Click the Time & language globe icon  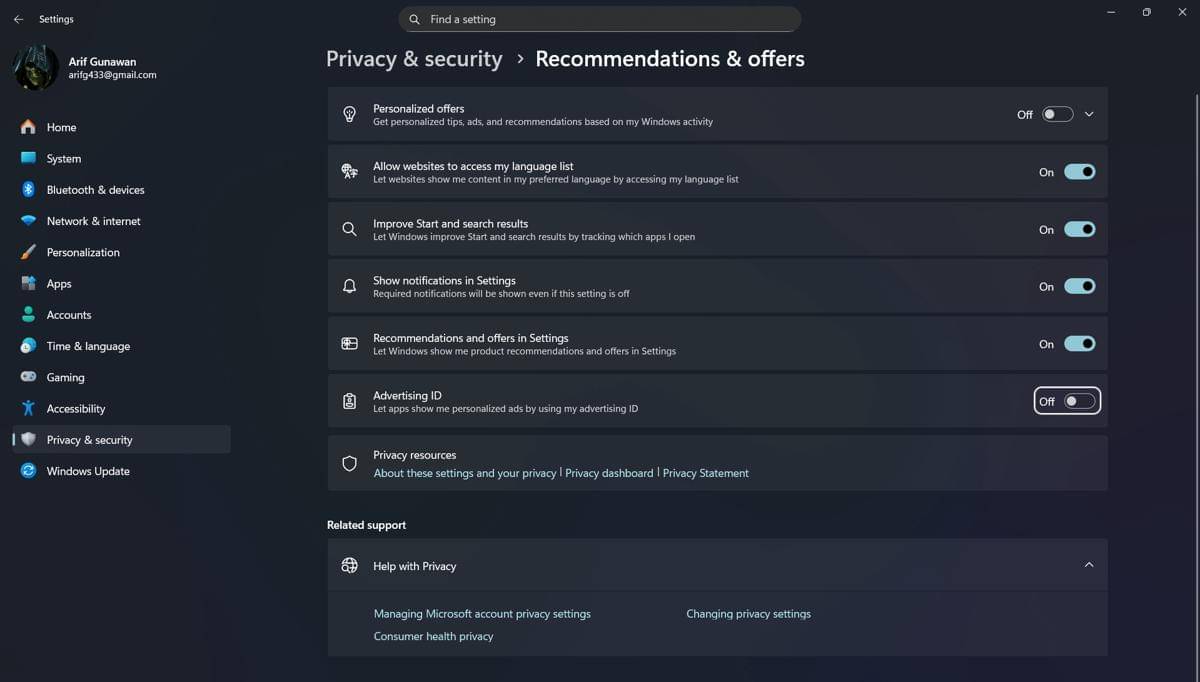point(28,346)
